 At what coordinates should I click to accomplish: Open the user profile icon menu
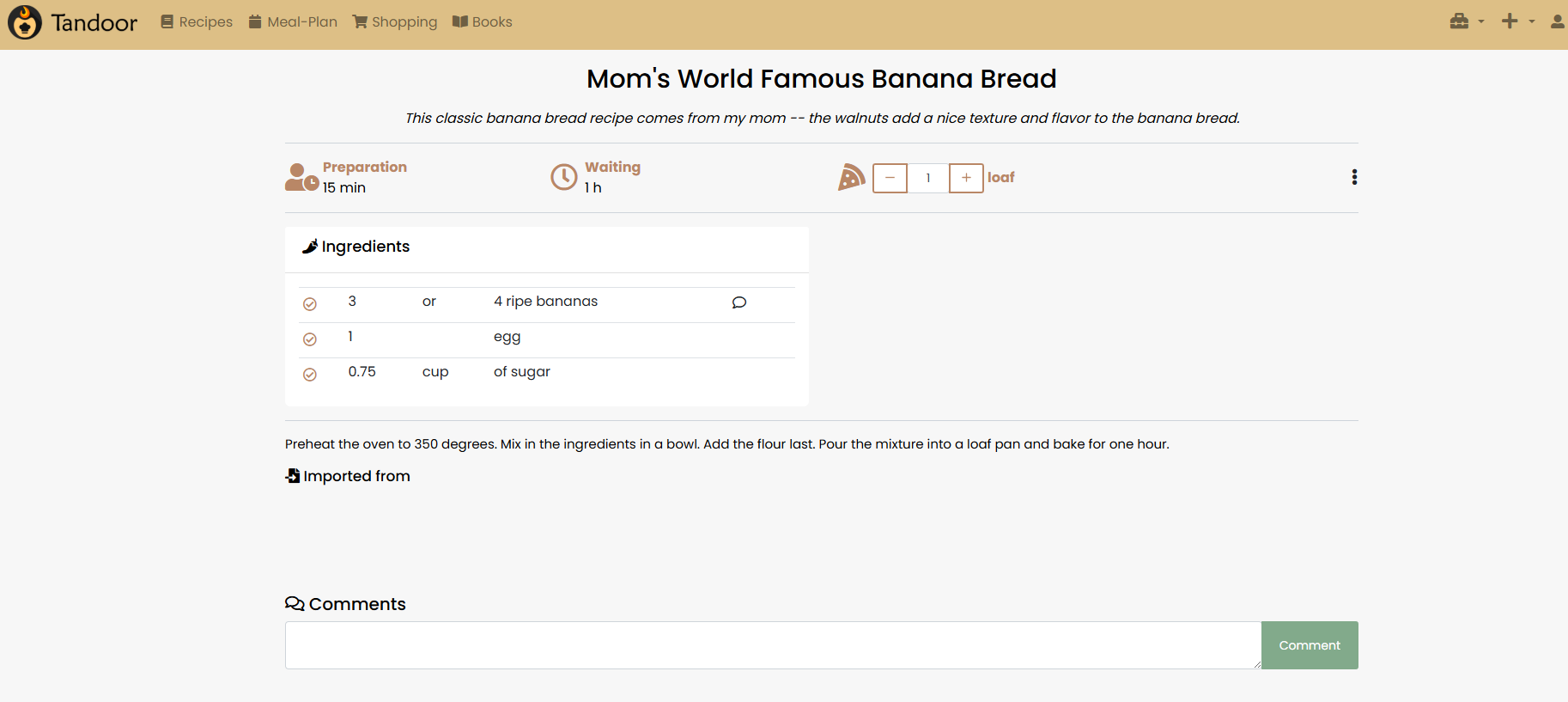[1558, 21]
